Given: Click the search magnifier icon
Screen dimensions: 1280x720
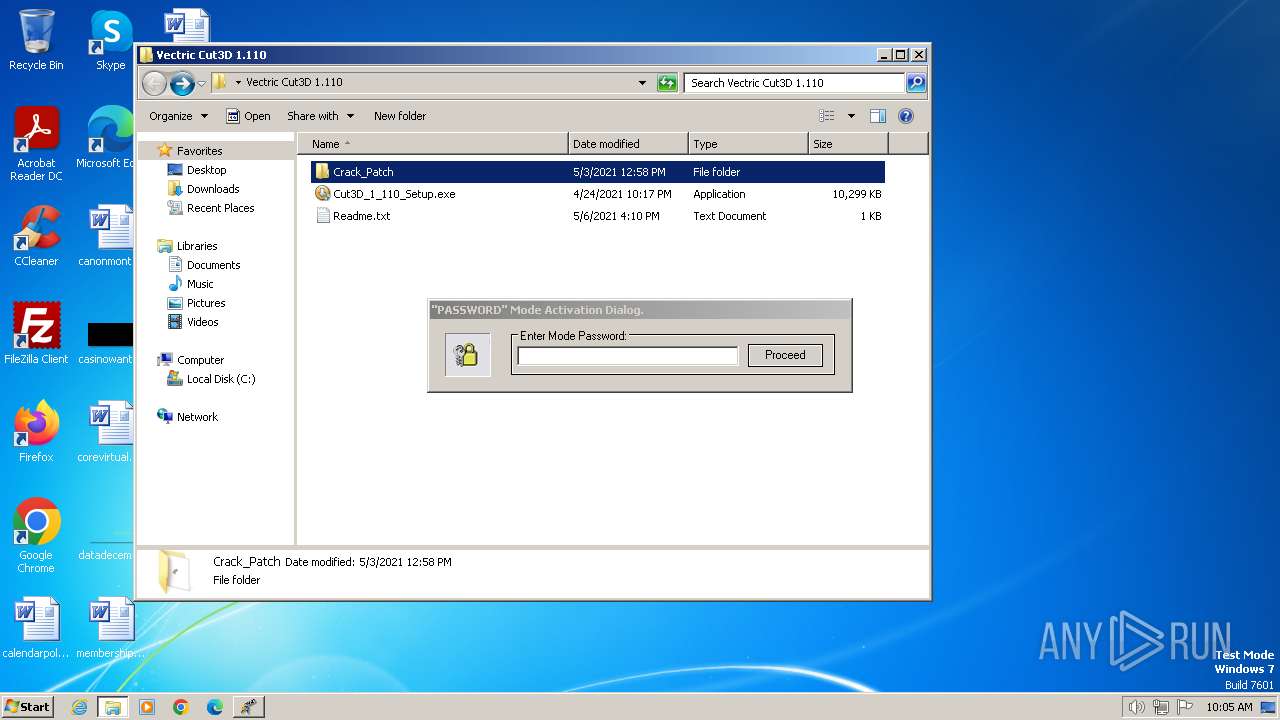Looking at the screenshot, I should click(916, 83).
